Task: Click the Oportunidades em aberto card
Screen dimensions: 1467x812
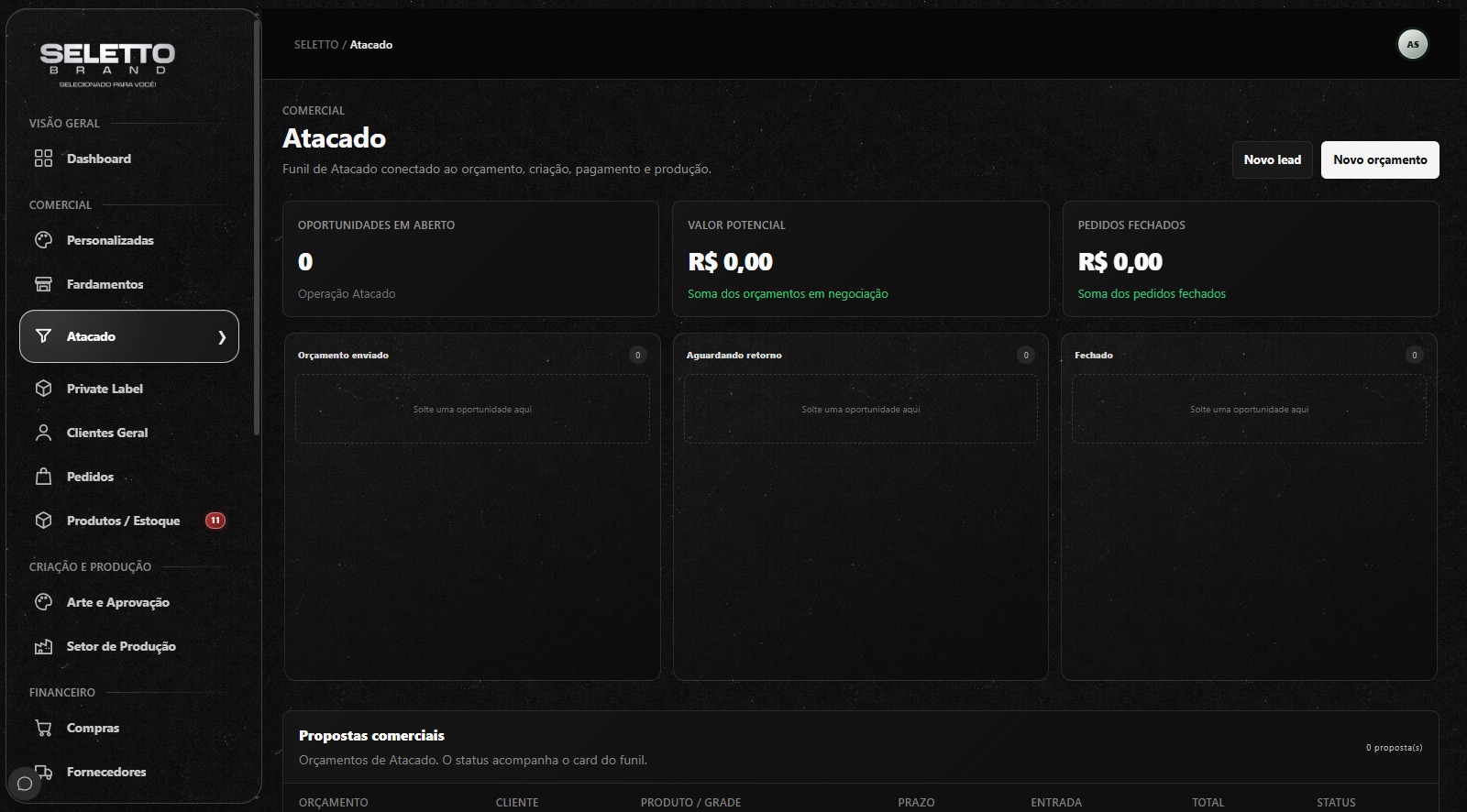Action: pos(471,259)
